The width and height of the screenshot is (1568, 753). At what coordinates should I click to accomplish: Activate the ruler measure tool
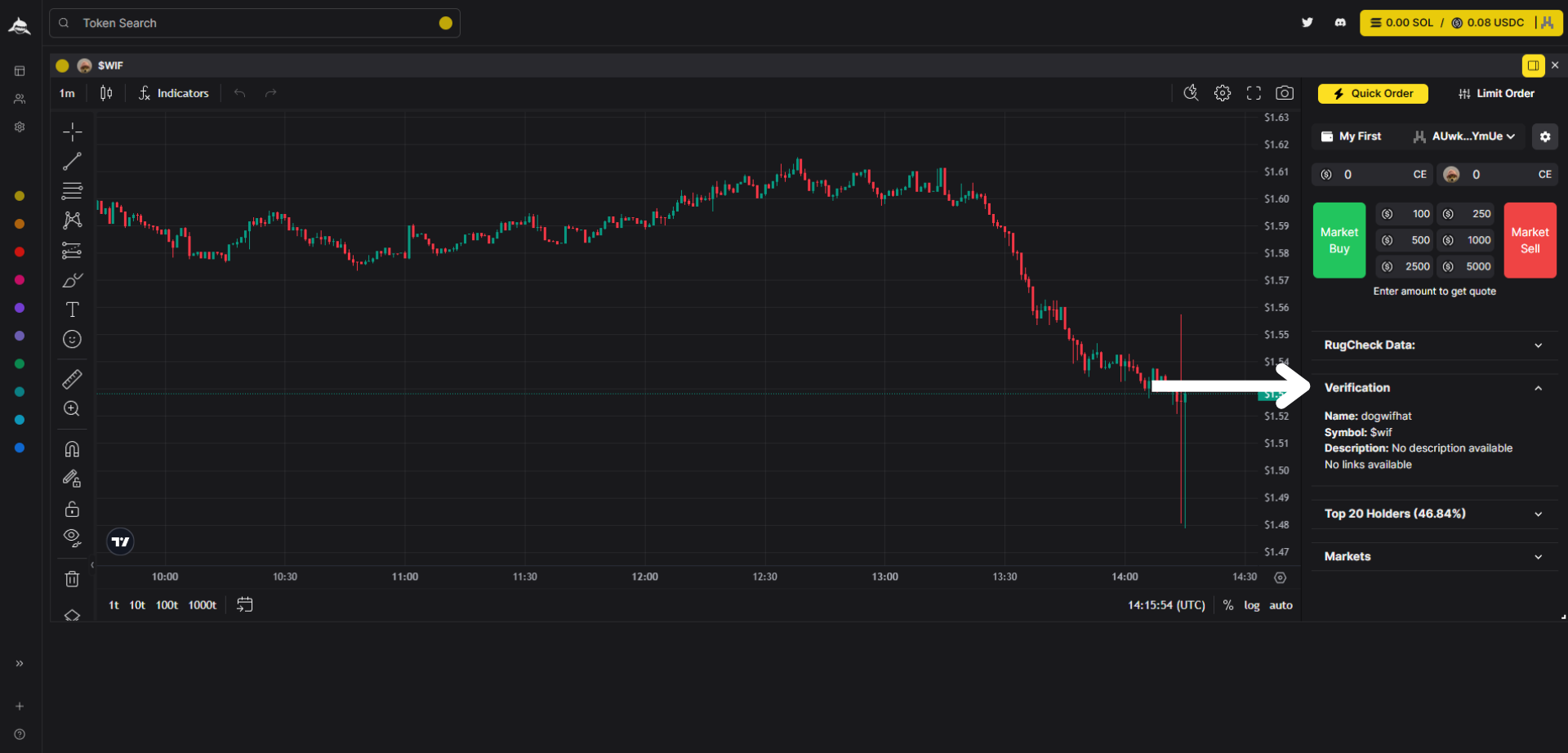click(x=72, y=379)
